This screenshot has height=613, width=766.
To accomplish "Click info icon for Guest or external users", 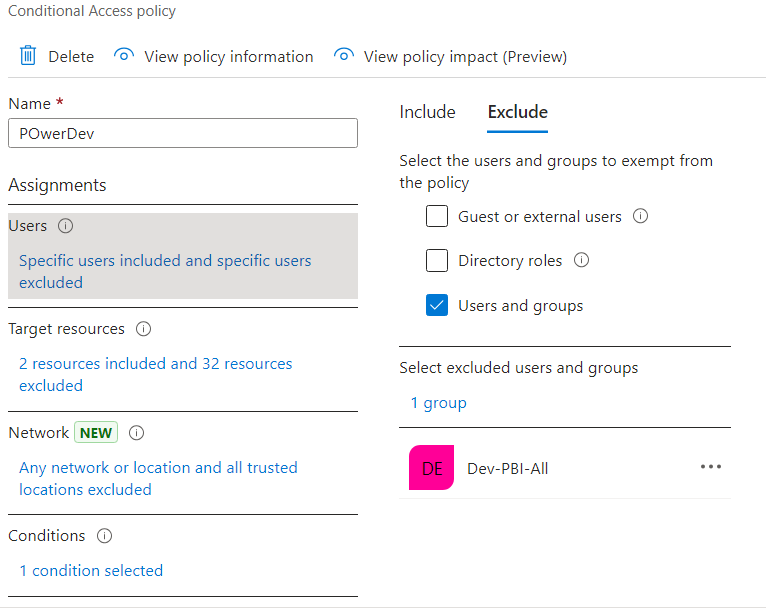I will (x=641, y=216).
